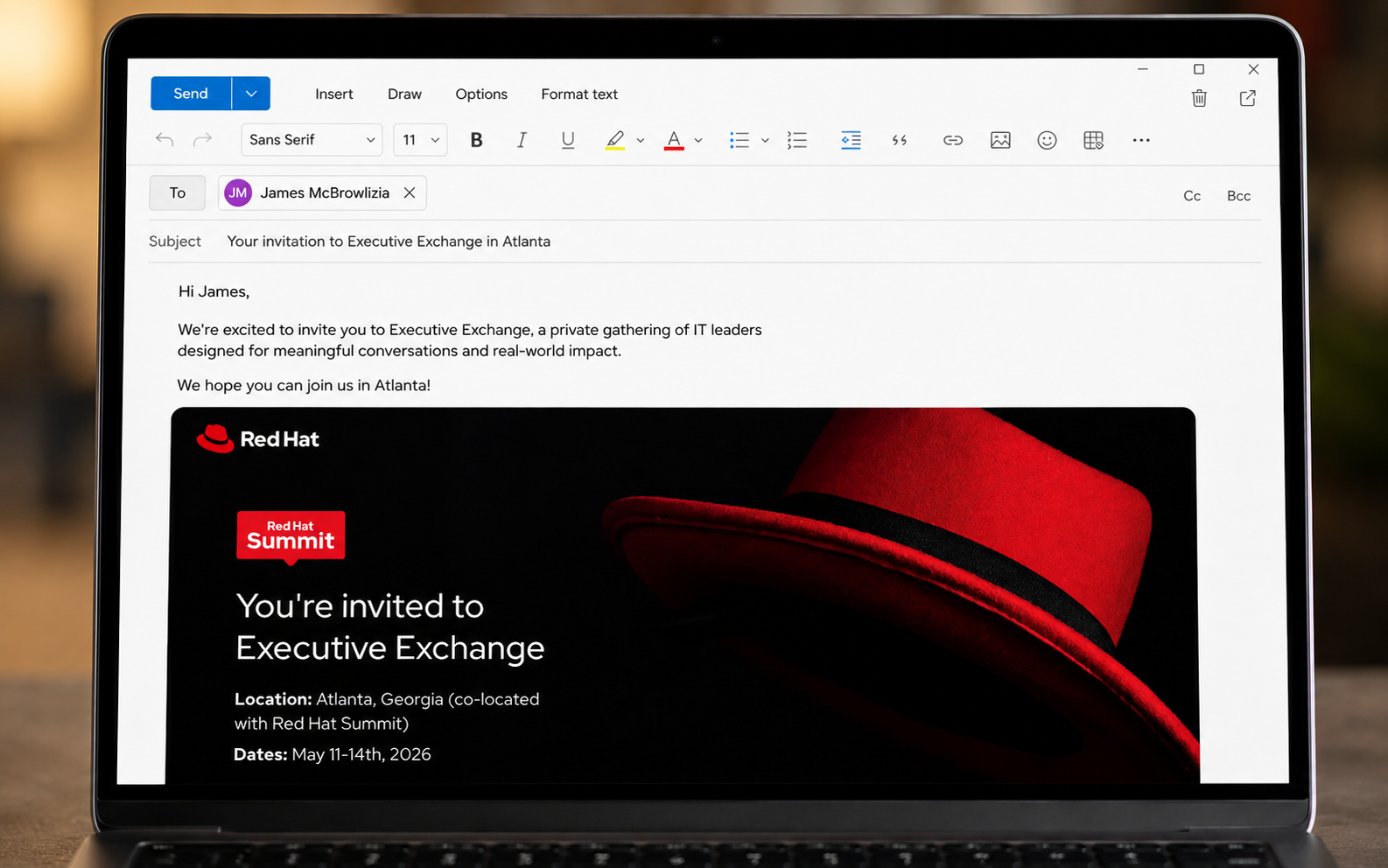
Task: Select the James McBrowlizia recipient chip
Action: click(322, 192)
